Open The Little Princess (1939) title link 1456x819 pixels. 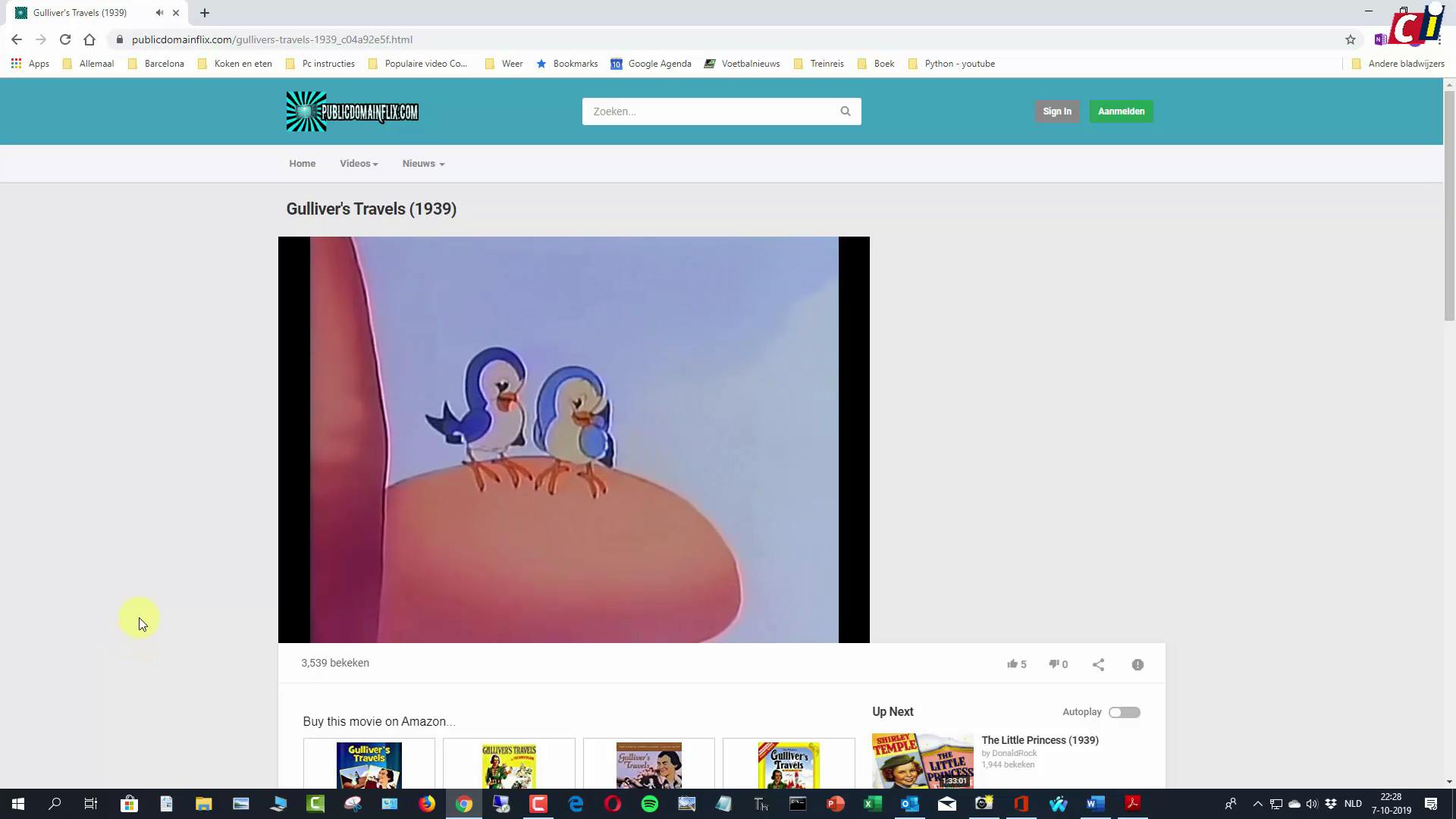[x=1040, y=740]
